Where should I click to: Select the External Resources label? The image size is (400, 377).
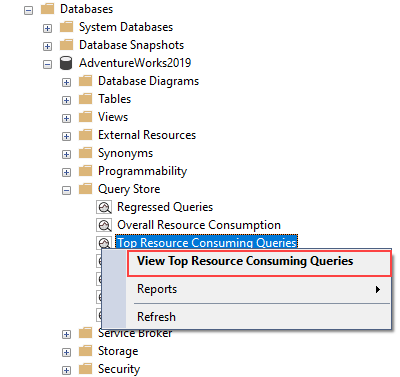tap(147, 135)
